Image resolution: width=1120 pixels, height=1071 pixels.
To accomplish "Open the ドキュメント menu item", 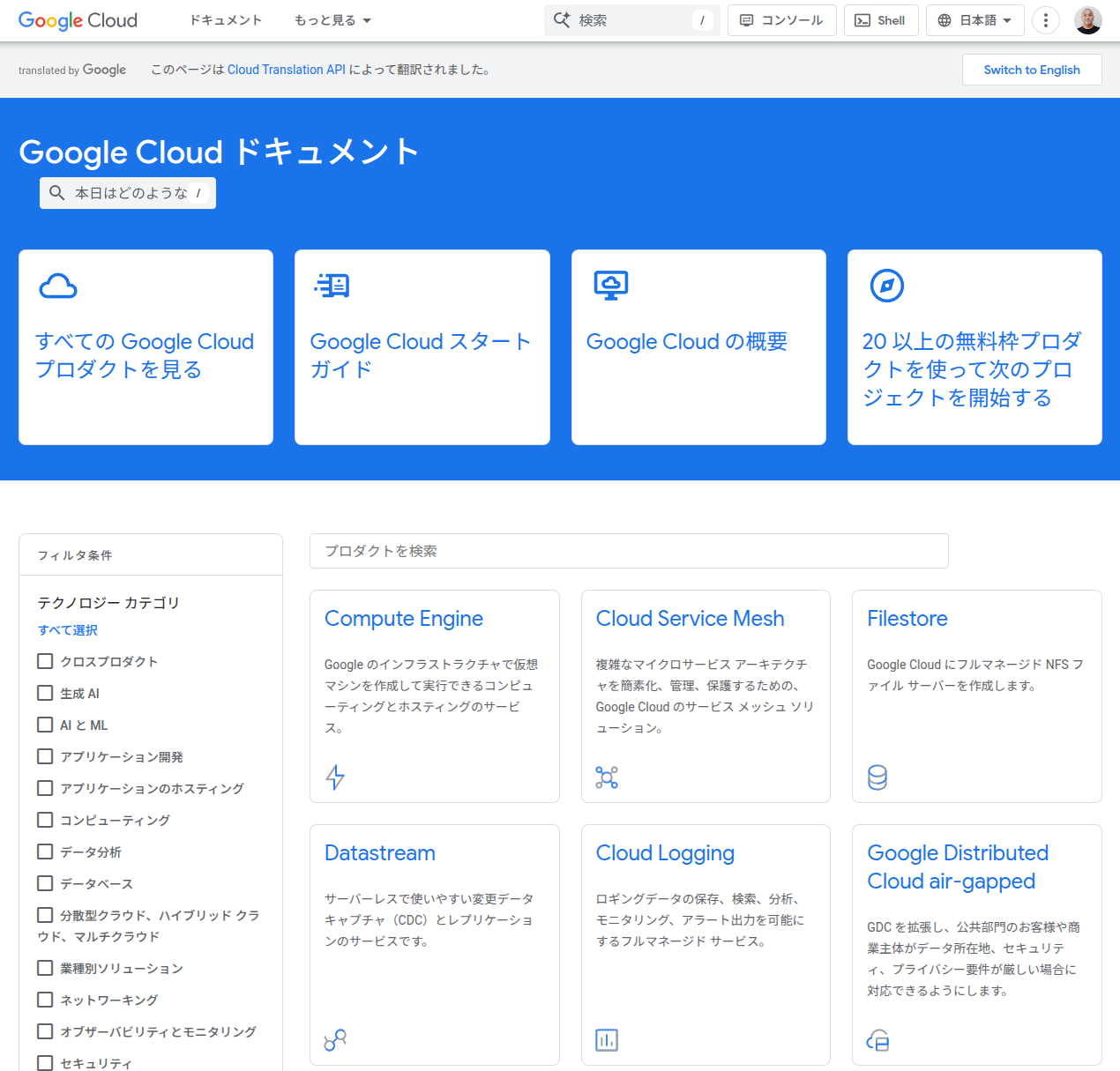I will [226, 20].
